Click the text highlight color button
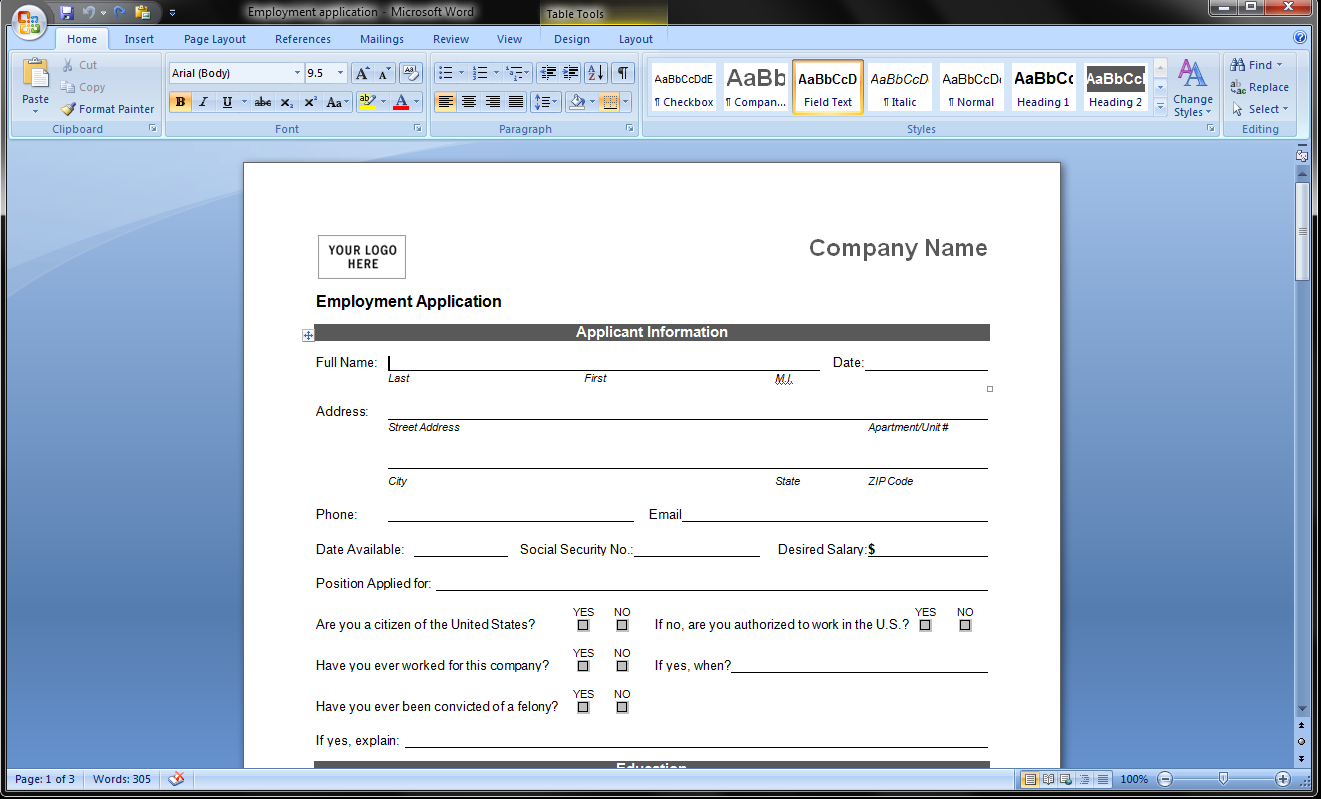This screenshot has height=799, width=1321. coord(367,102)
